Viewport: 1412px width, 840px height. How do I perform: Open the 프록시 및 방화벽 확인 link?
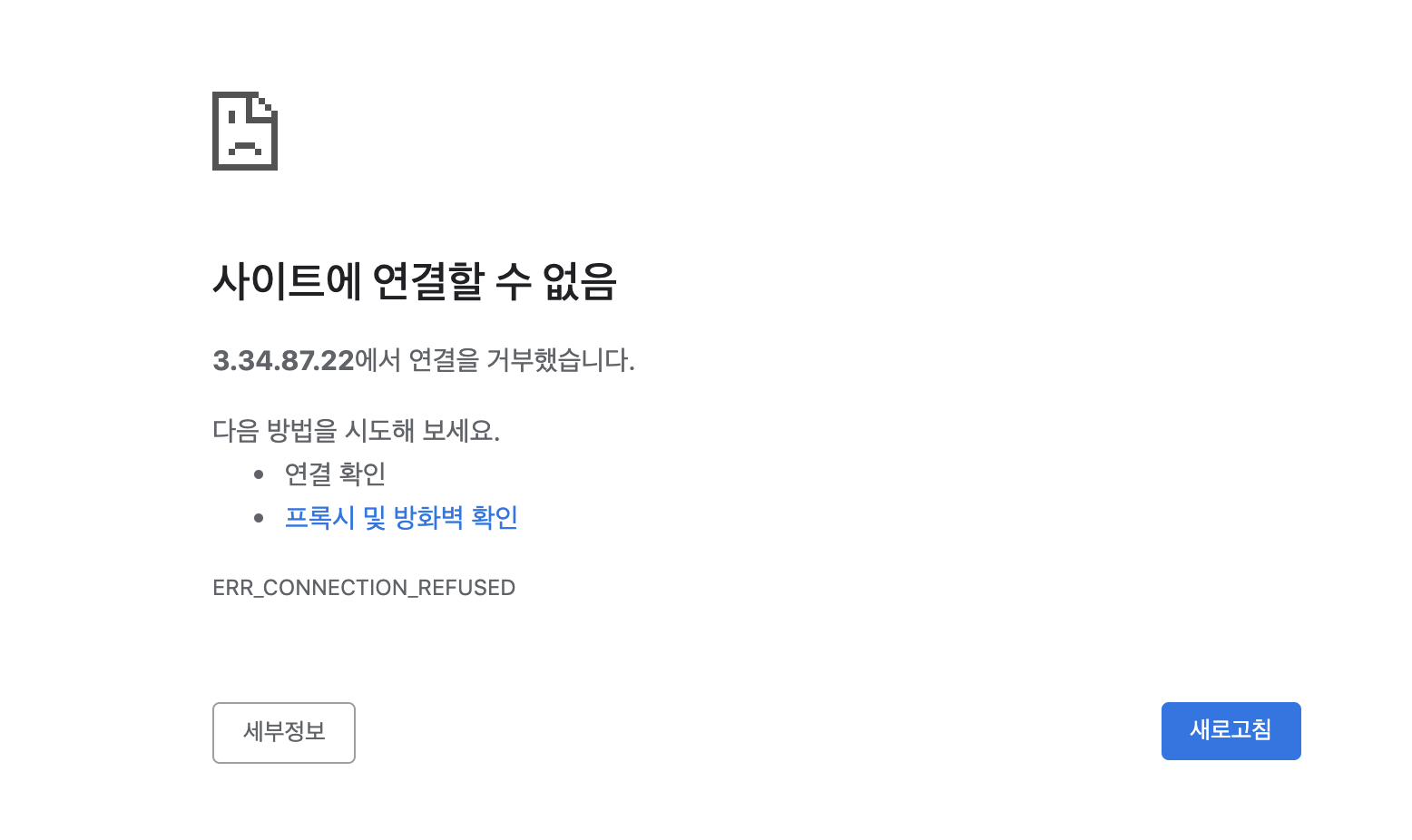click(x=401, y=518)
